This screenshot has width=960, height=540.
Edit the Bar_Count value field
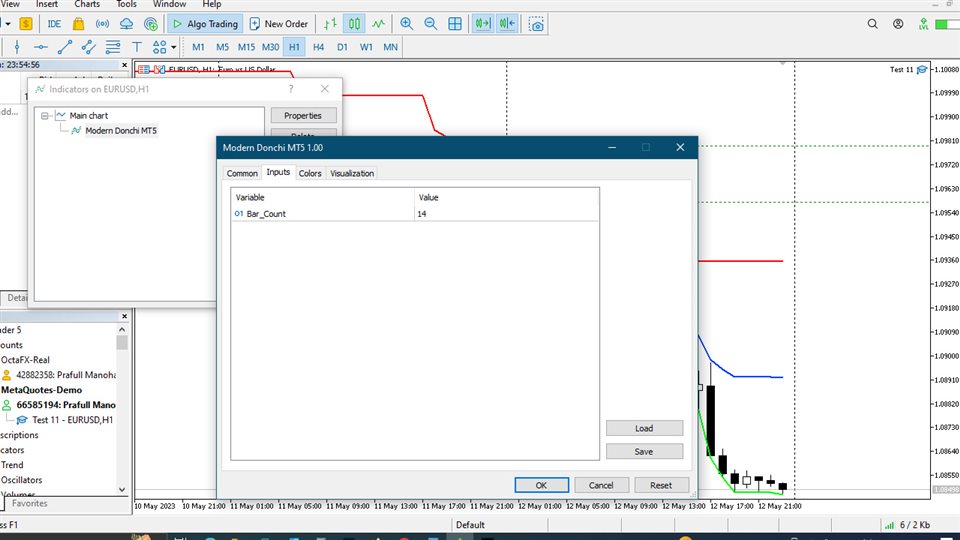coord(506,214)
